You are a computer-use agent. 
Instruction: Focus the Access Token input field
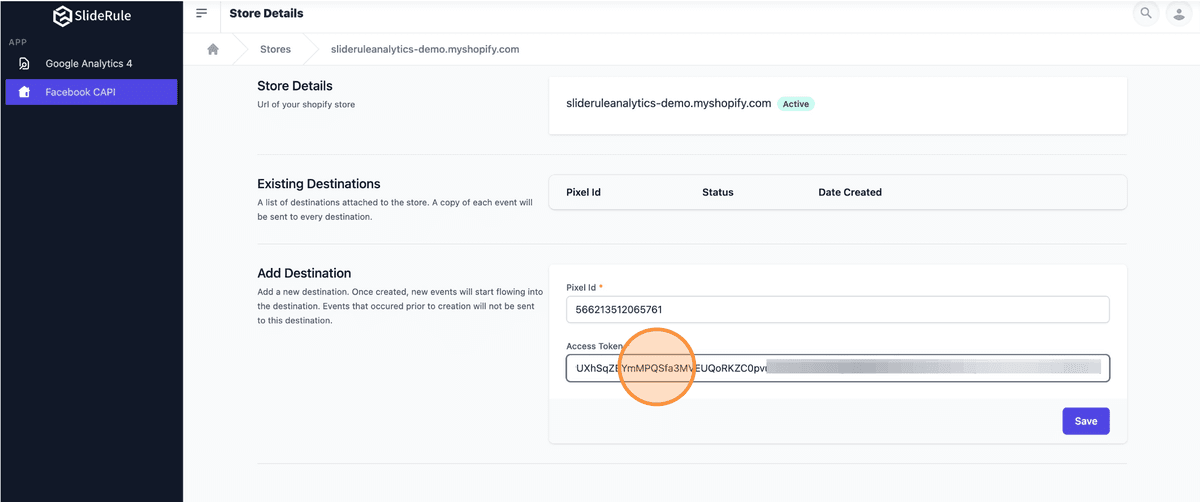point(838,368)
